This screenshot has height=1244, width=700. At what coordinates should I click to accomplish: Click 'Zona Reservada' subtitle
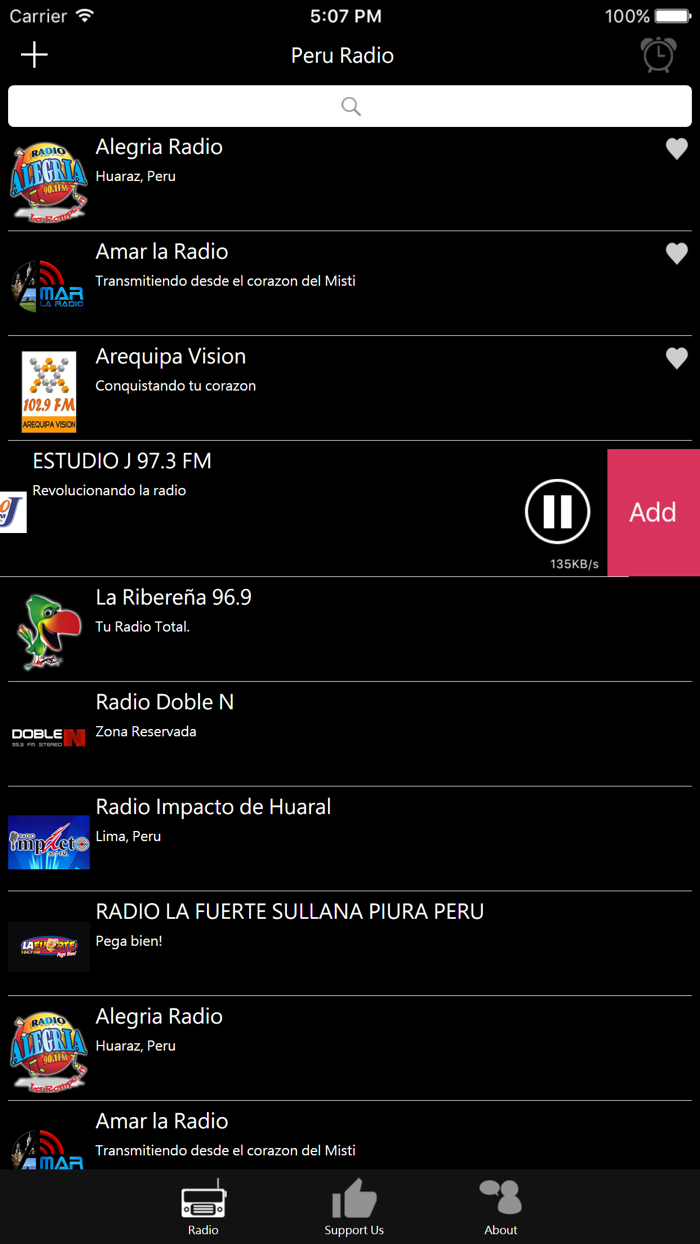(x=145, y=731)
